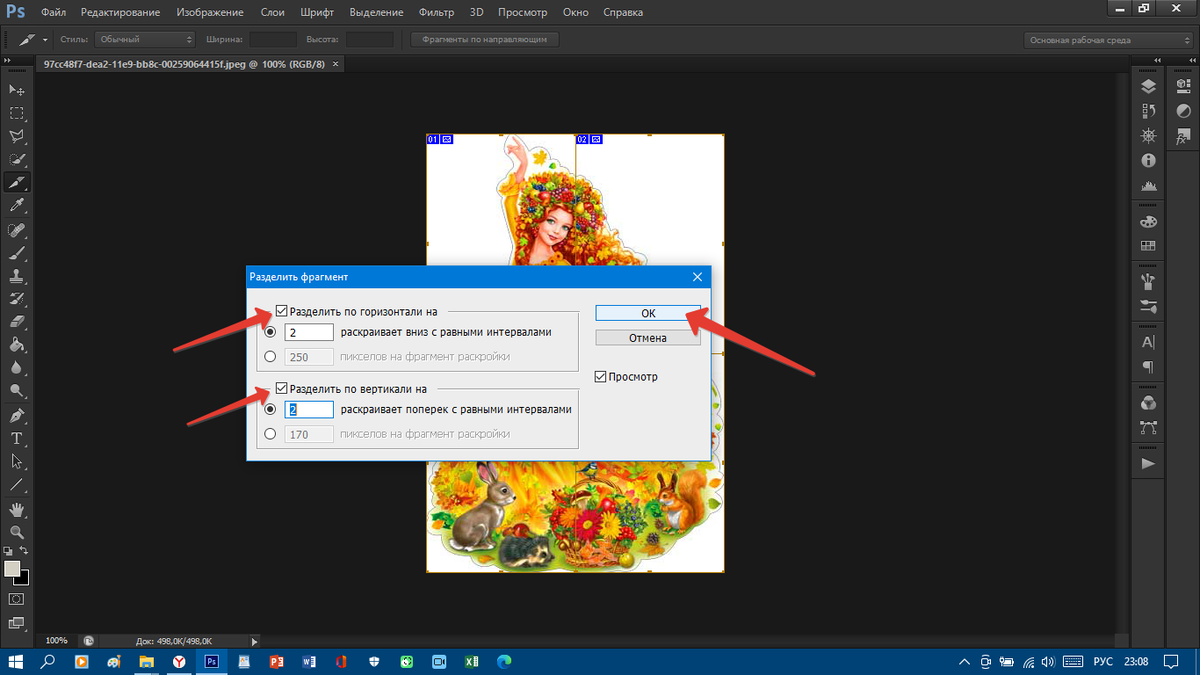Select the Move tool
This screenshot has height=675, width=1200.
click(17, 90)
